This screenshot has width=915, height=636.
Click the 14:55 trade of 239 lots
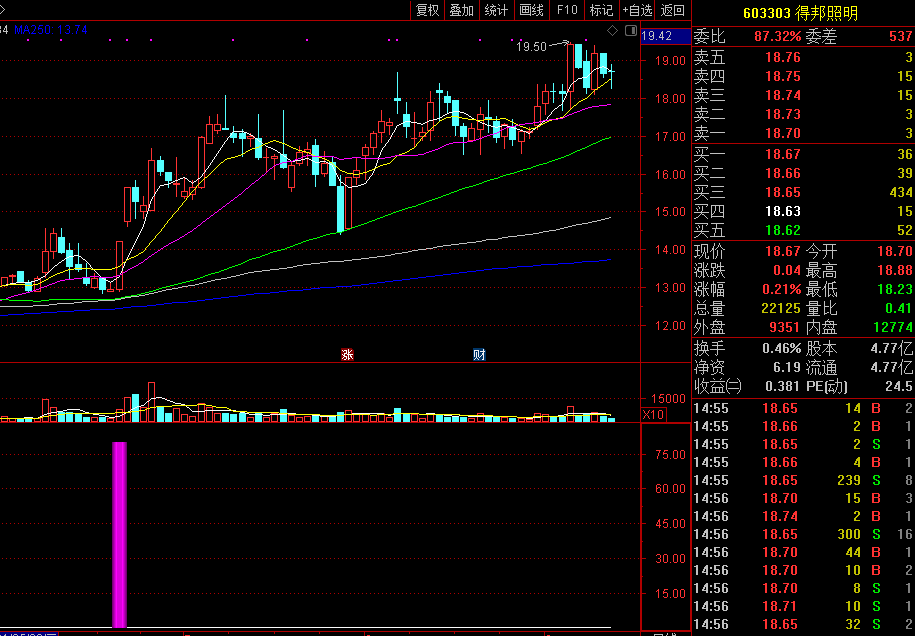tap(803, 480)
